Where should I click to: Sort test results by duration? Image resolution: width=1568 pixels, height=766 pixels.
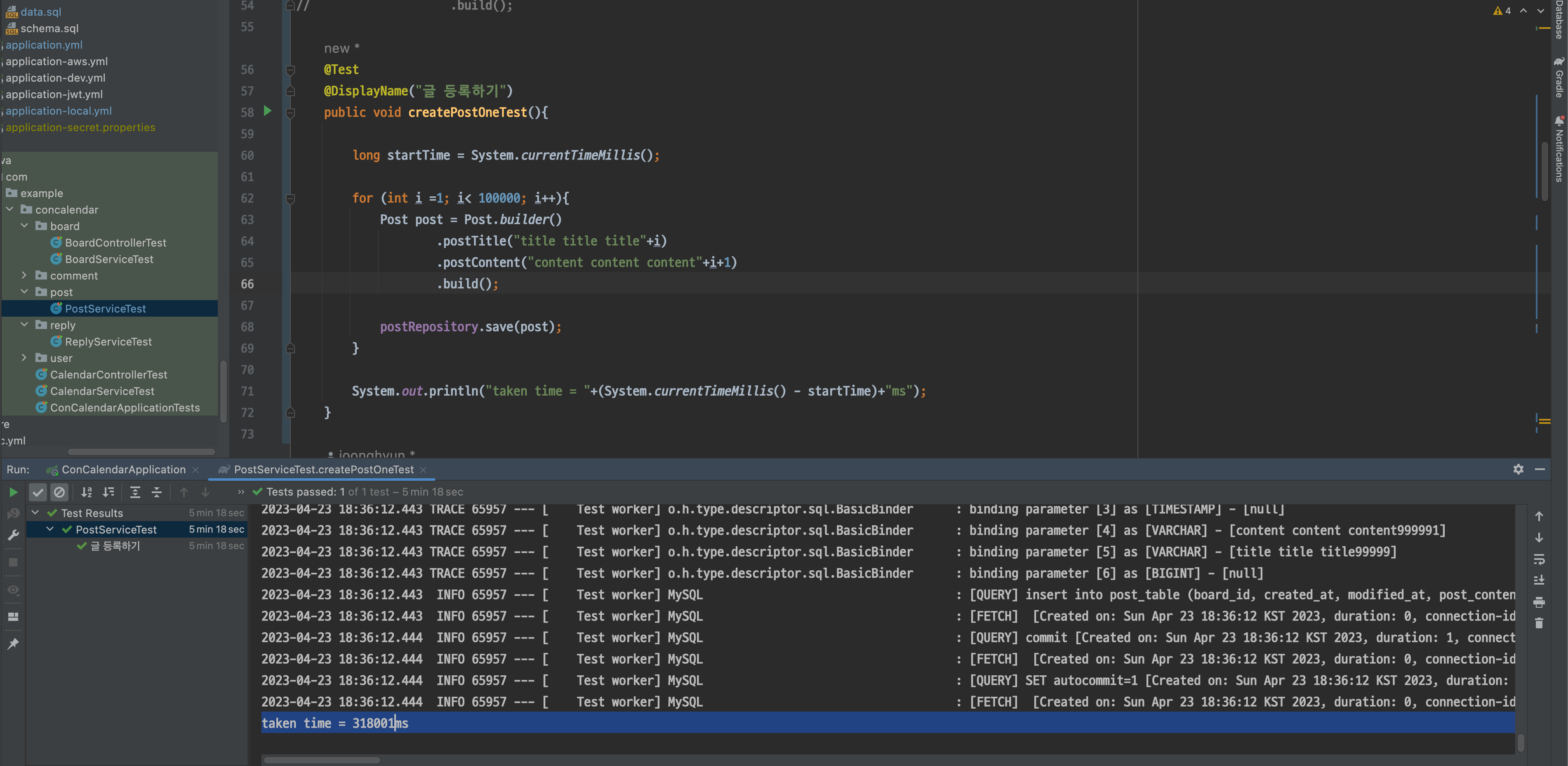coord(108,491)
